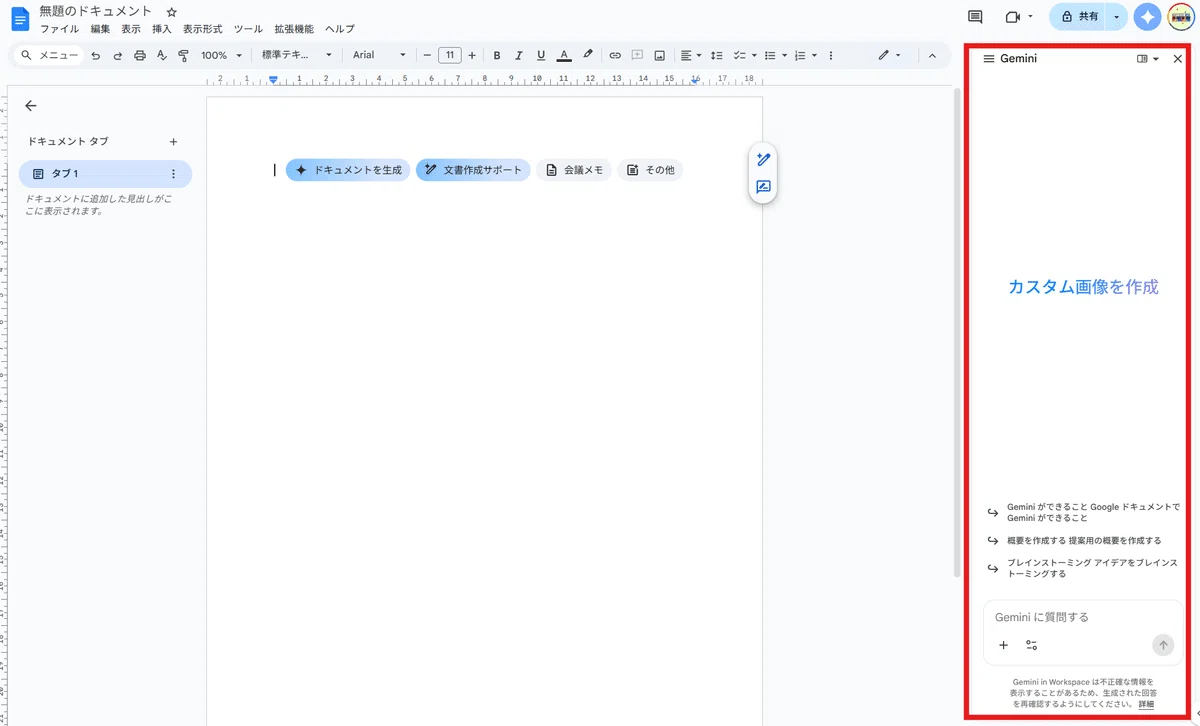Click the floating suggest edits icon
The height and width of the screenshot is (726, 1200).
coord(763,187)
